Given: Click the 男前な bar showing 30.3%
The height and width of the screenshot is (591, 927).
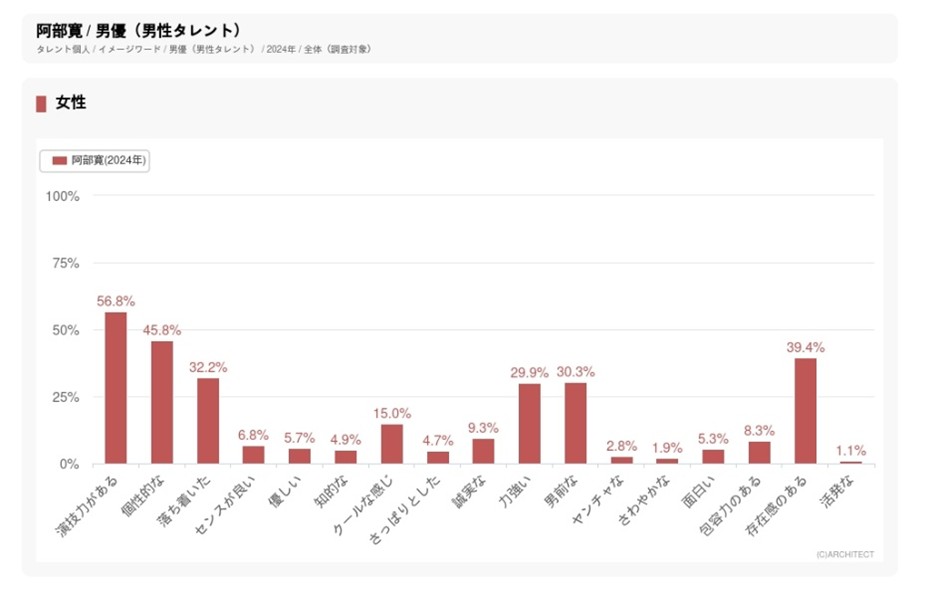Looking at the screenshot, I should (575, 424).
